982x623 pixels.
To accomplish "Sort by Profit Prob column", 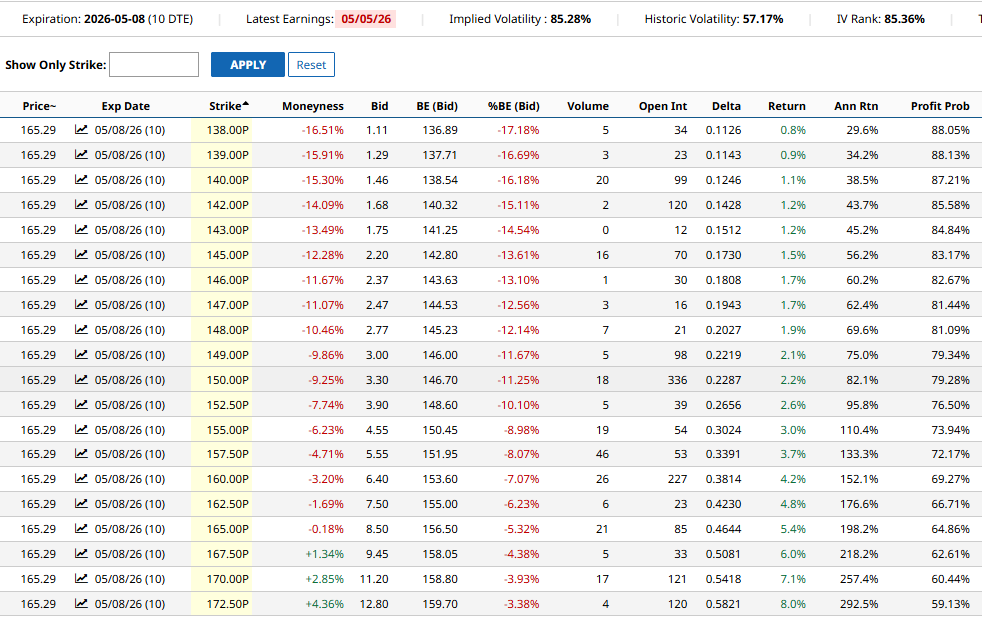I will [x=939, y=106].
